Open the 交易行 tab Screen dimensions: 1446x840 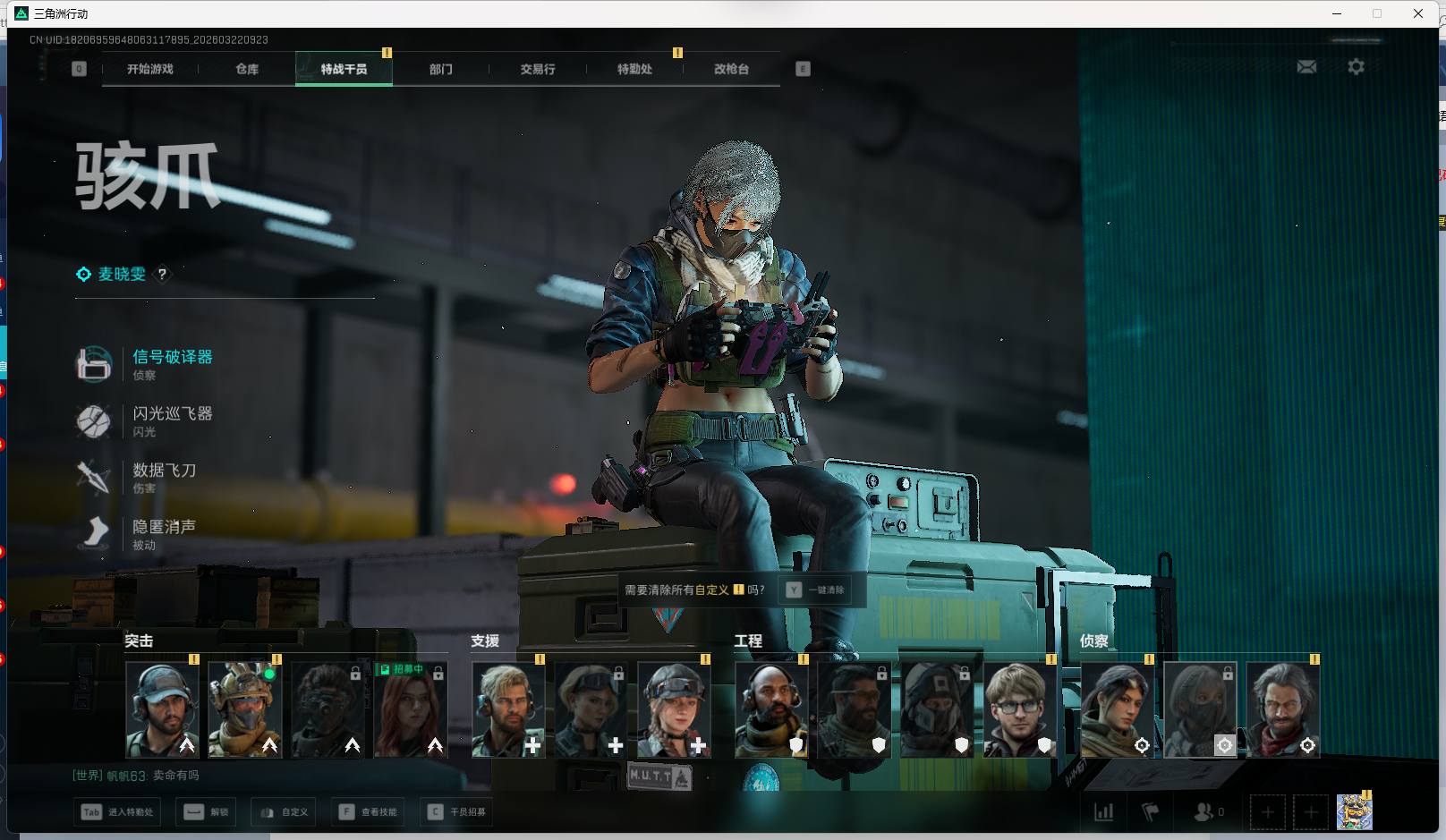pos(538,69)
